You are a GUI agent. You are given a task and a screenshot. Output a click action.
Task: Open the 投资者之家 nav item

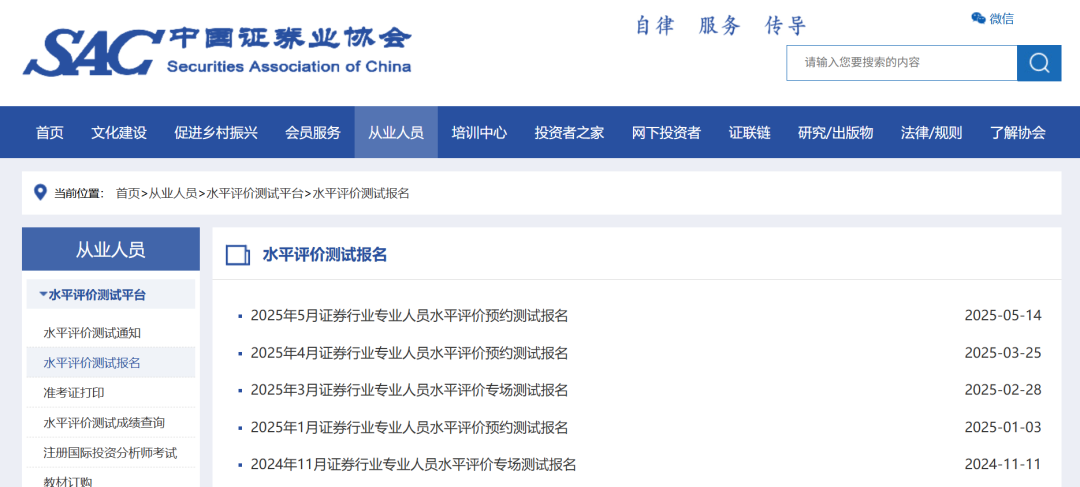(x=569, y=133)
